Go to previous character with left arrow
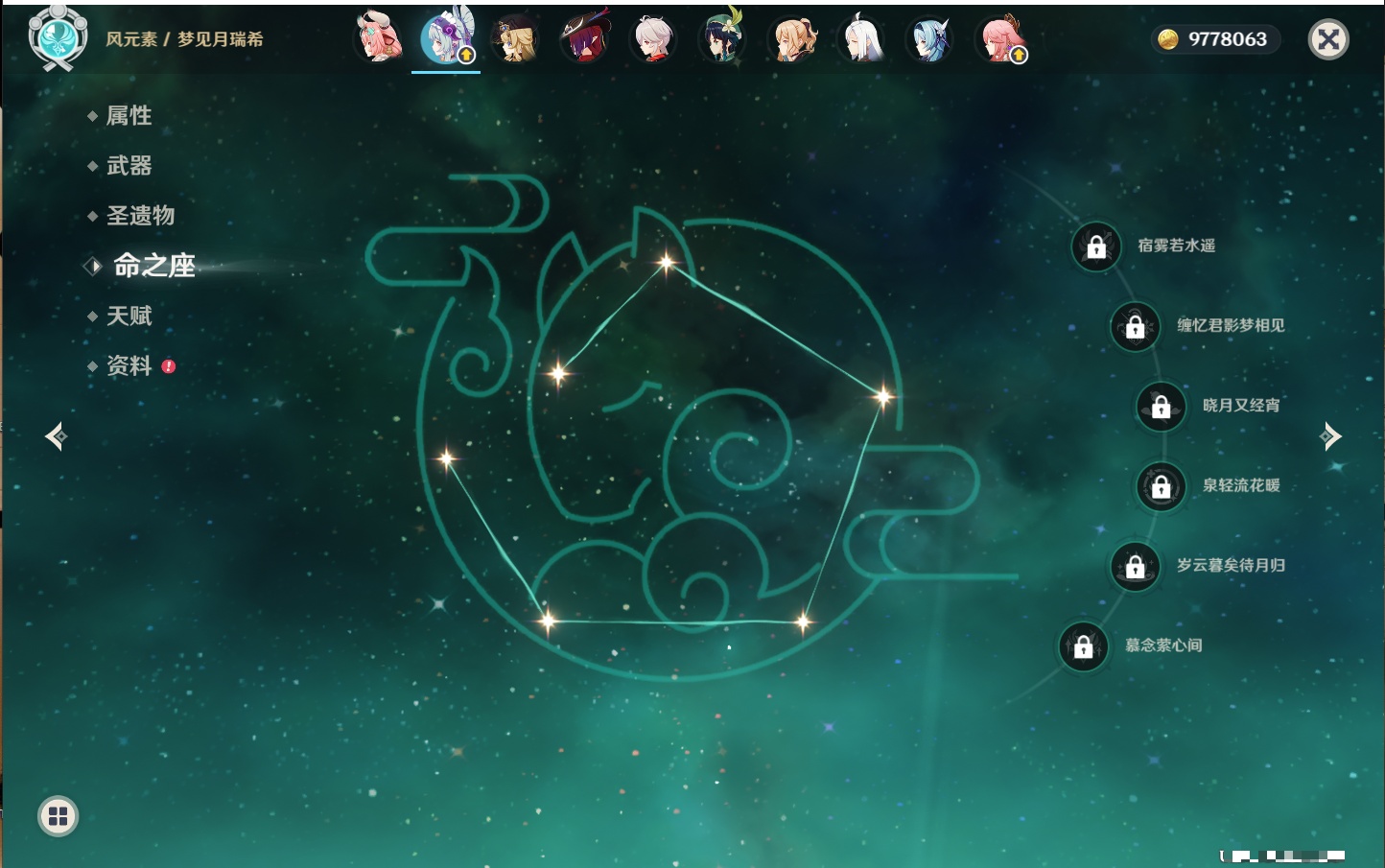This screenshot has height=868, width=1385. [56, 436]
